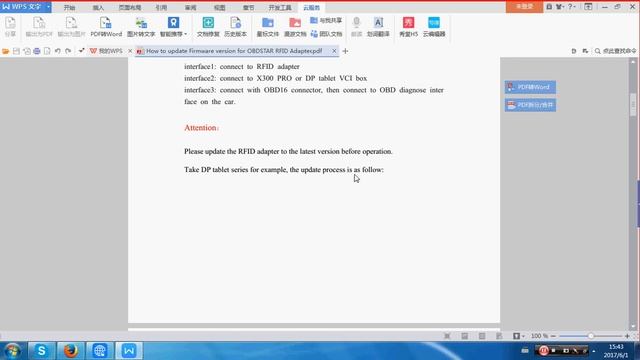Switch to the 审阅 ribbon tab
The height and width of the screenshot is (360, 640).
pyautogui.click(x=190, y=7)
